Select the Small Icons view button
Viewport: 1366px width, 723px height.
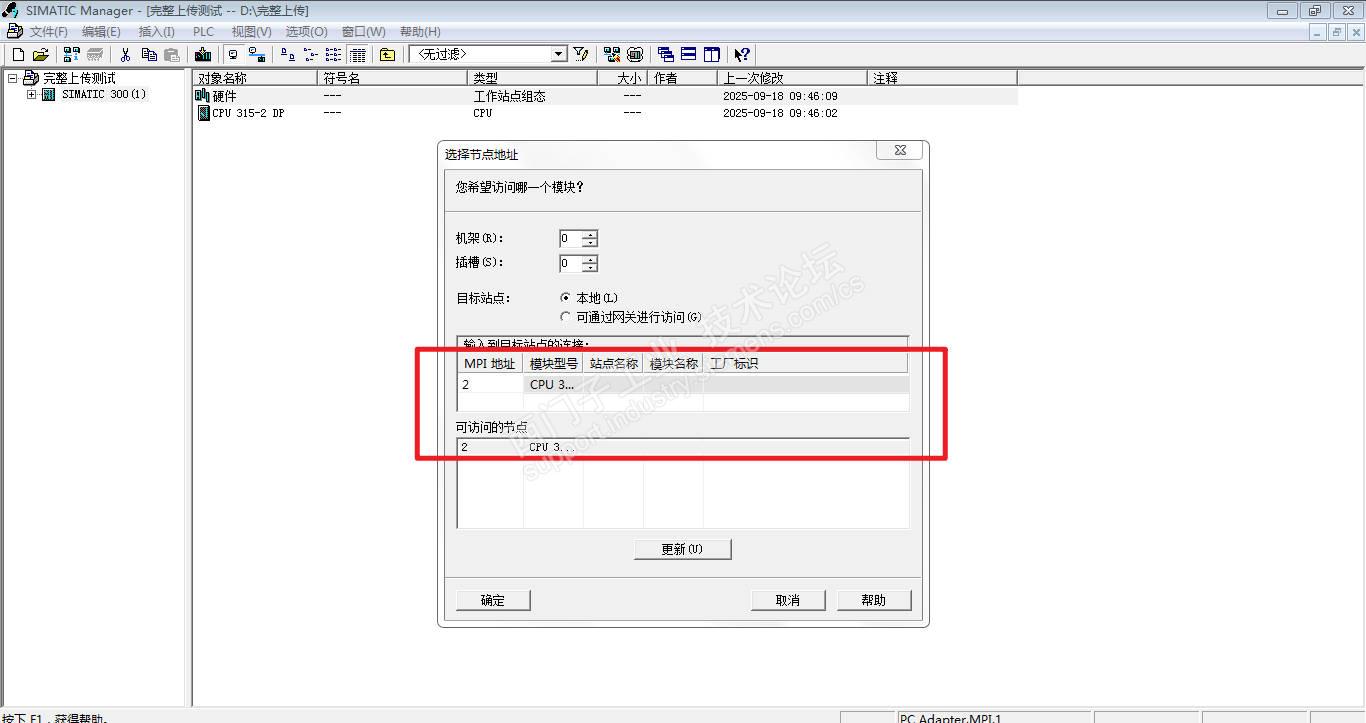pyautogui.click(x=311, y=55)
